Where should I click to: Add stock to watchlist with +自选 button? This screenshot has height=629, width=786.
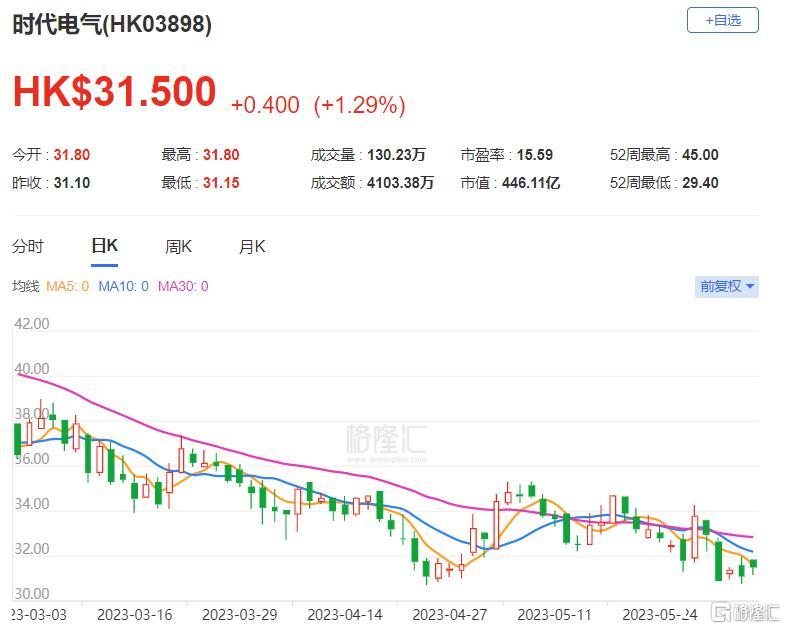tap(722, 21)
